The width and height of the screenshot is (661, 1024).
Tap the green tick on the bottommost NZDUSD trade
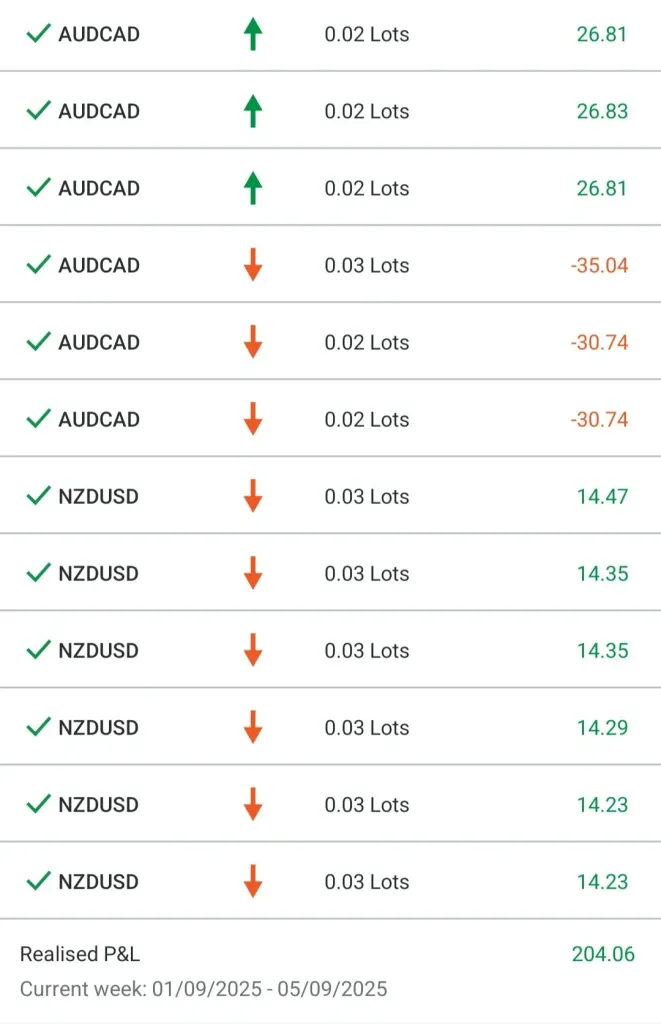tap(38, 881)
